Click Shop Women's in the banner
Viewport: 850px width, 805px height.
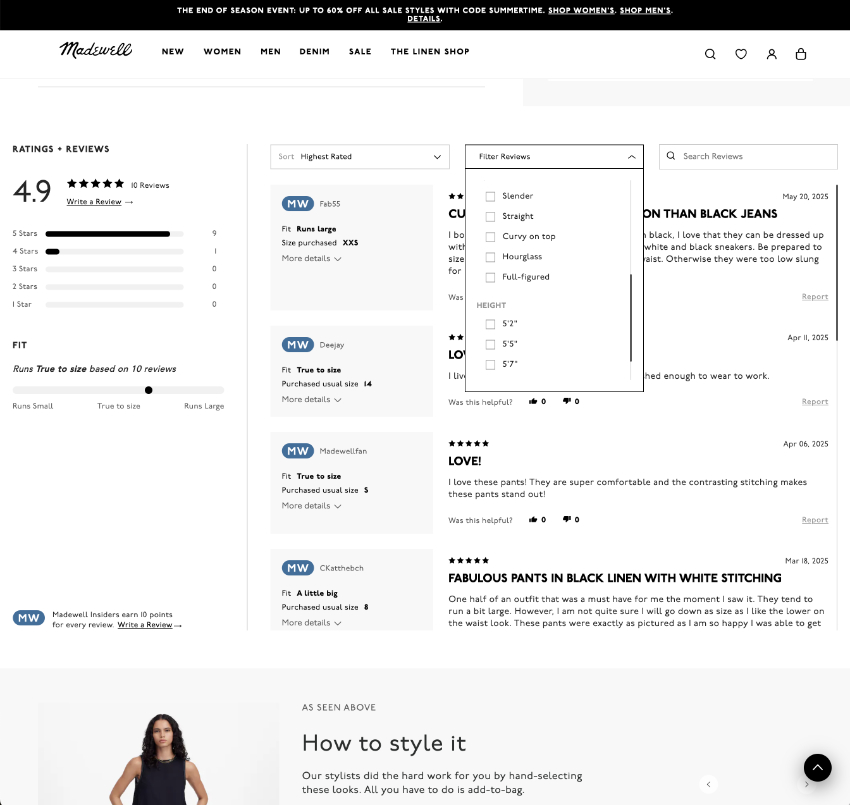(x=581, y=10)
